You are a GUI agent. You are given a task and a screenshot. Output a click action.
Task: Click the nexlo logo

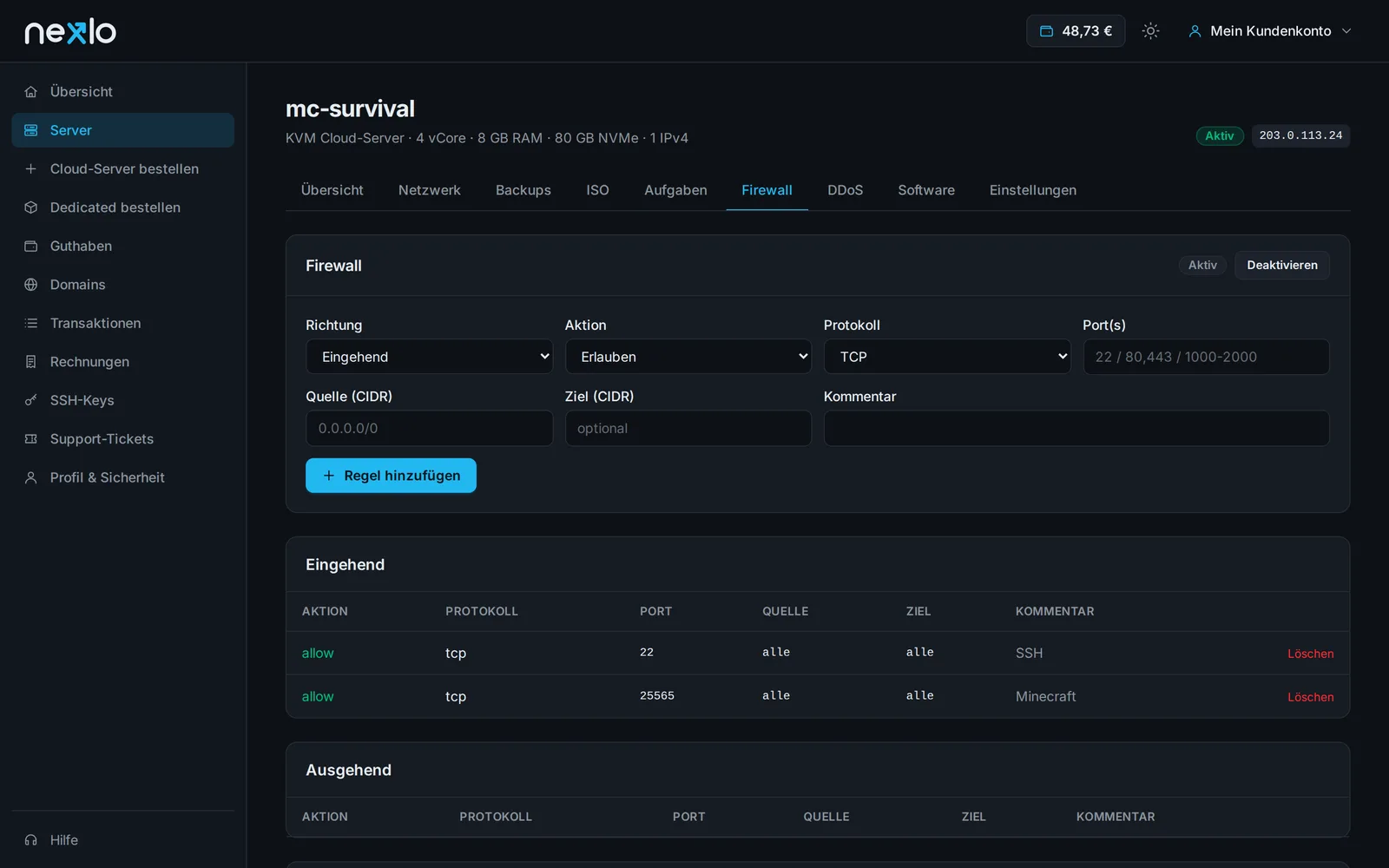[x=70, y=31]
